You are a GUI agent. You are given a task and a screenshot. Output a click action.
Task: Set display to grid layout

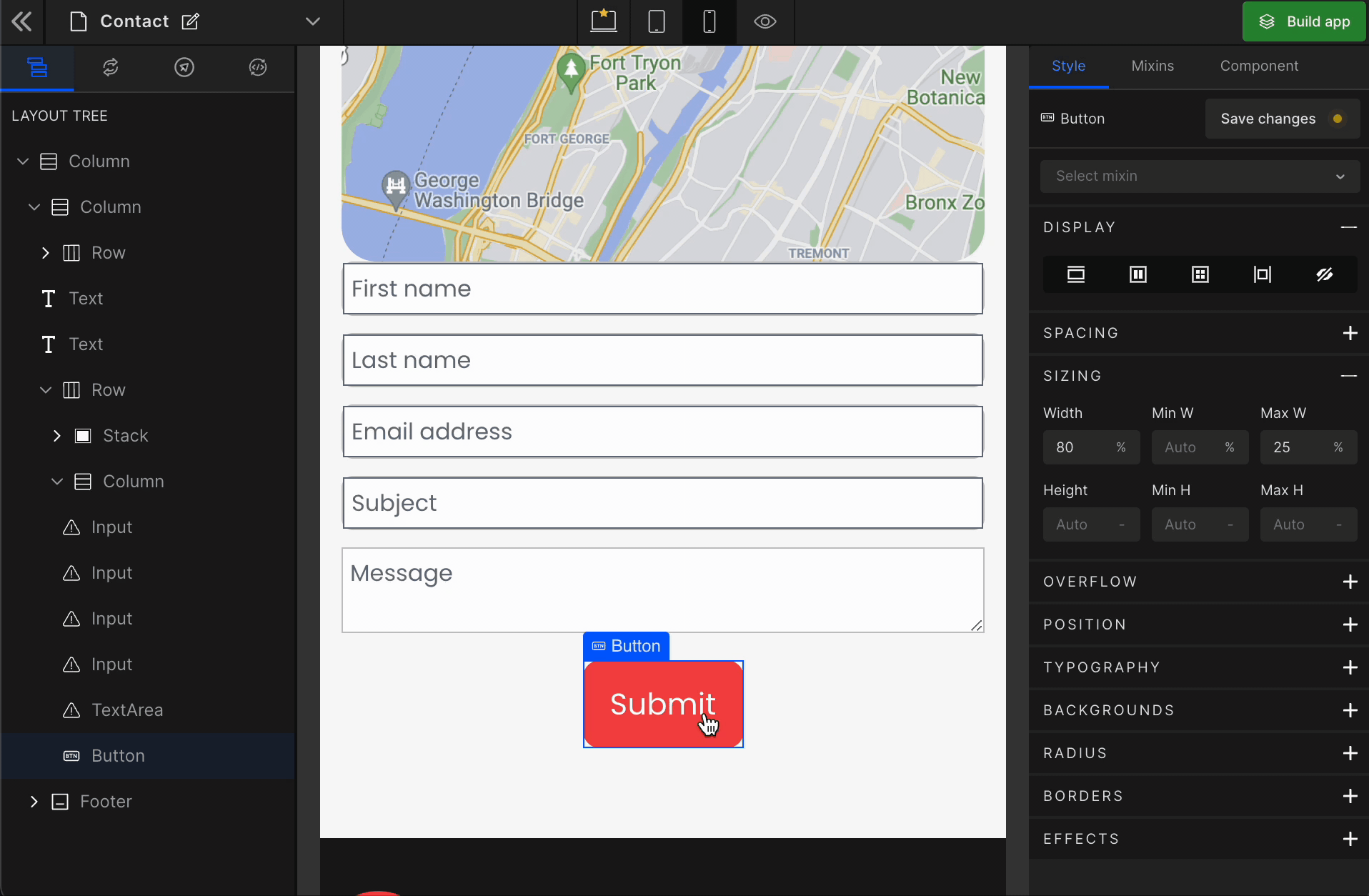pos(1200,274)
